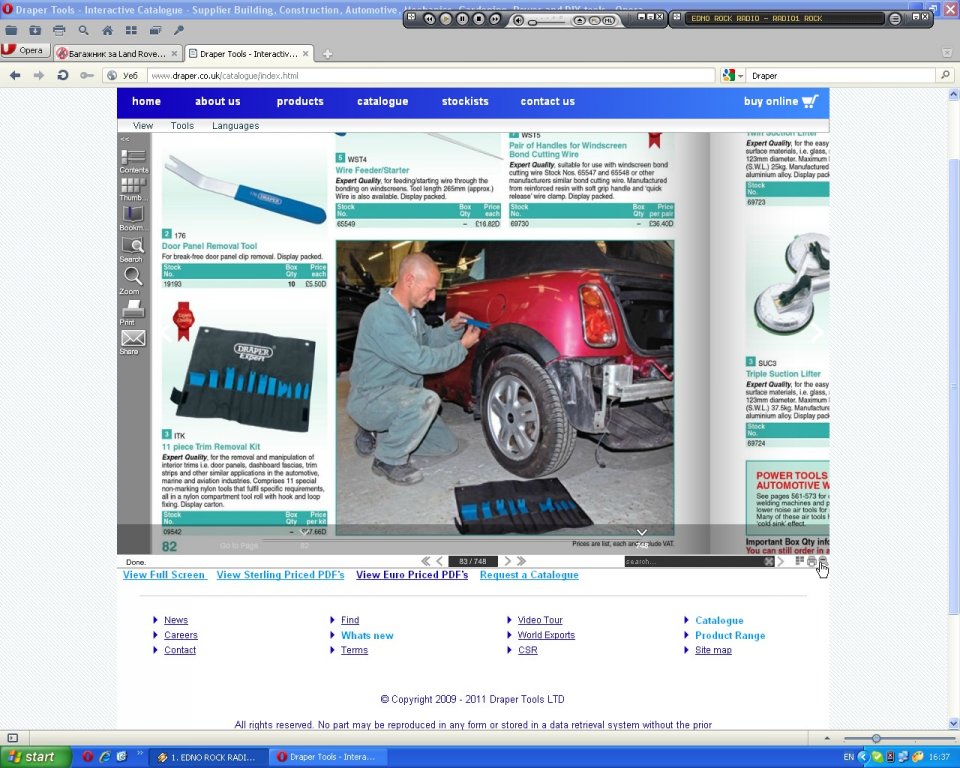The width and height of the screenshot is (960, 768).
Task: Click the home icon in Opera toolbar
Action: pos(108,30)
